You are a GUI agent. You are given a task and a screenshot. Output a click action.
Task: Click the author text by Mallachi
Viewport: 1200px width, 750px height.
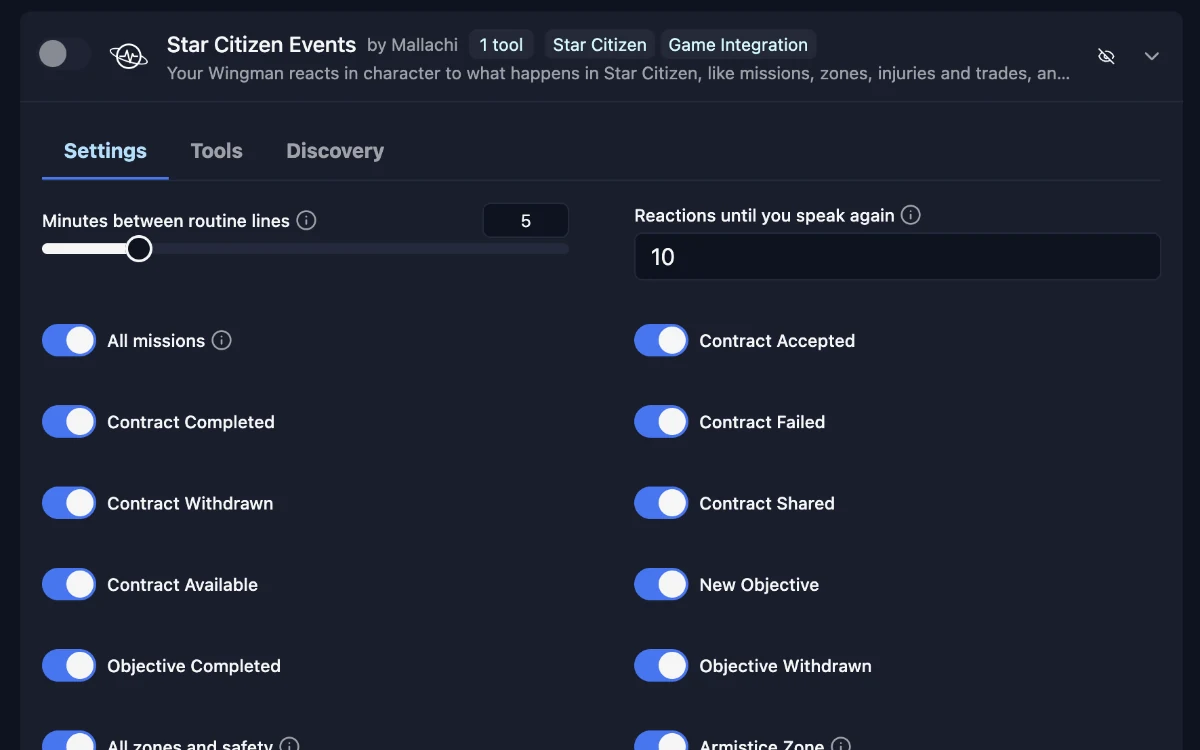click(412, 45)
